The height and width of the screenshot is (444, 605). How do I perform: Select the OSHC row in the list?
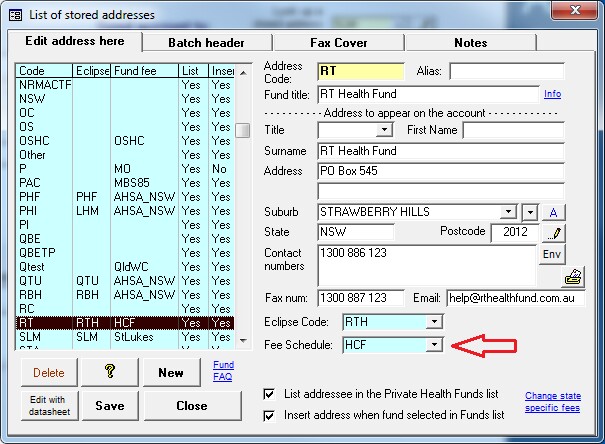(125, 141)
